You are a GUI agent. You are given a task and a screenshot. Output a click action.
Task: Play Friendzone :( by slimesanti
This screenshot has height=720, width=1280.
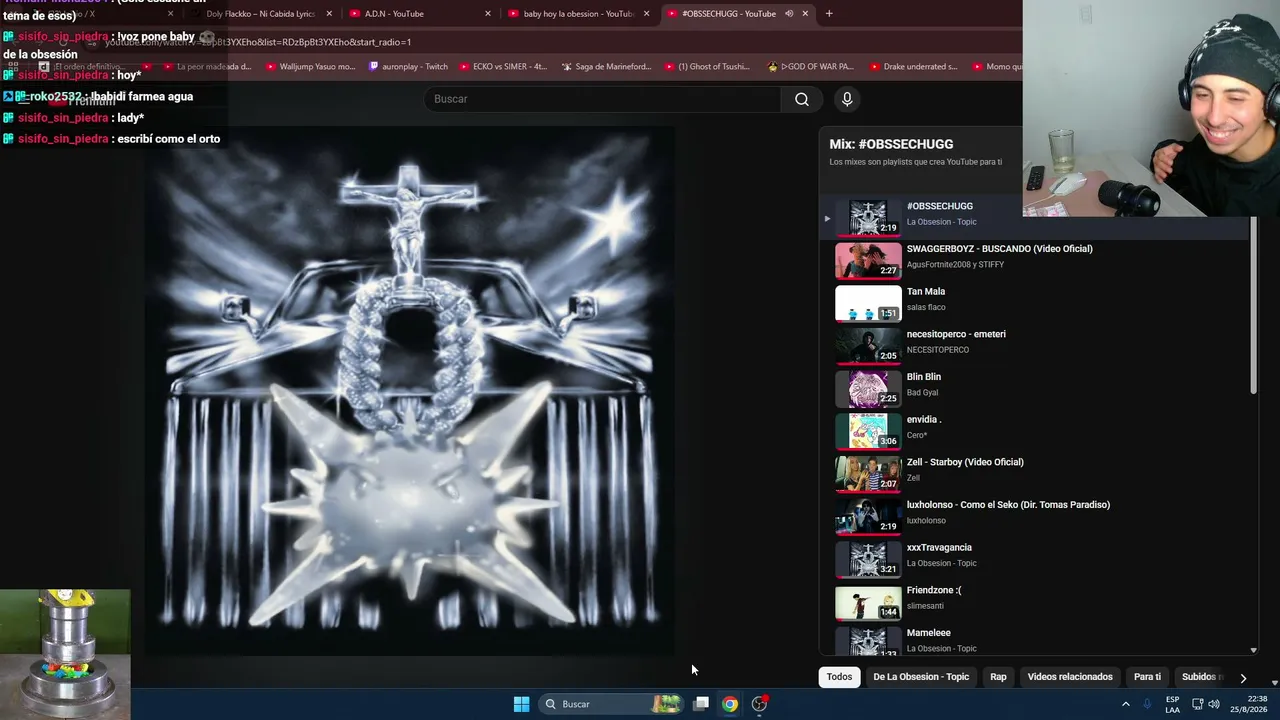(1035, 601)
